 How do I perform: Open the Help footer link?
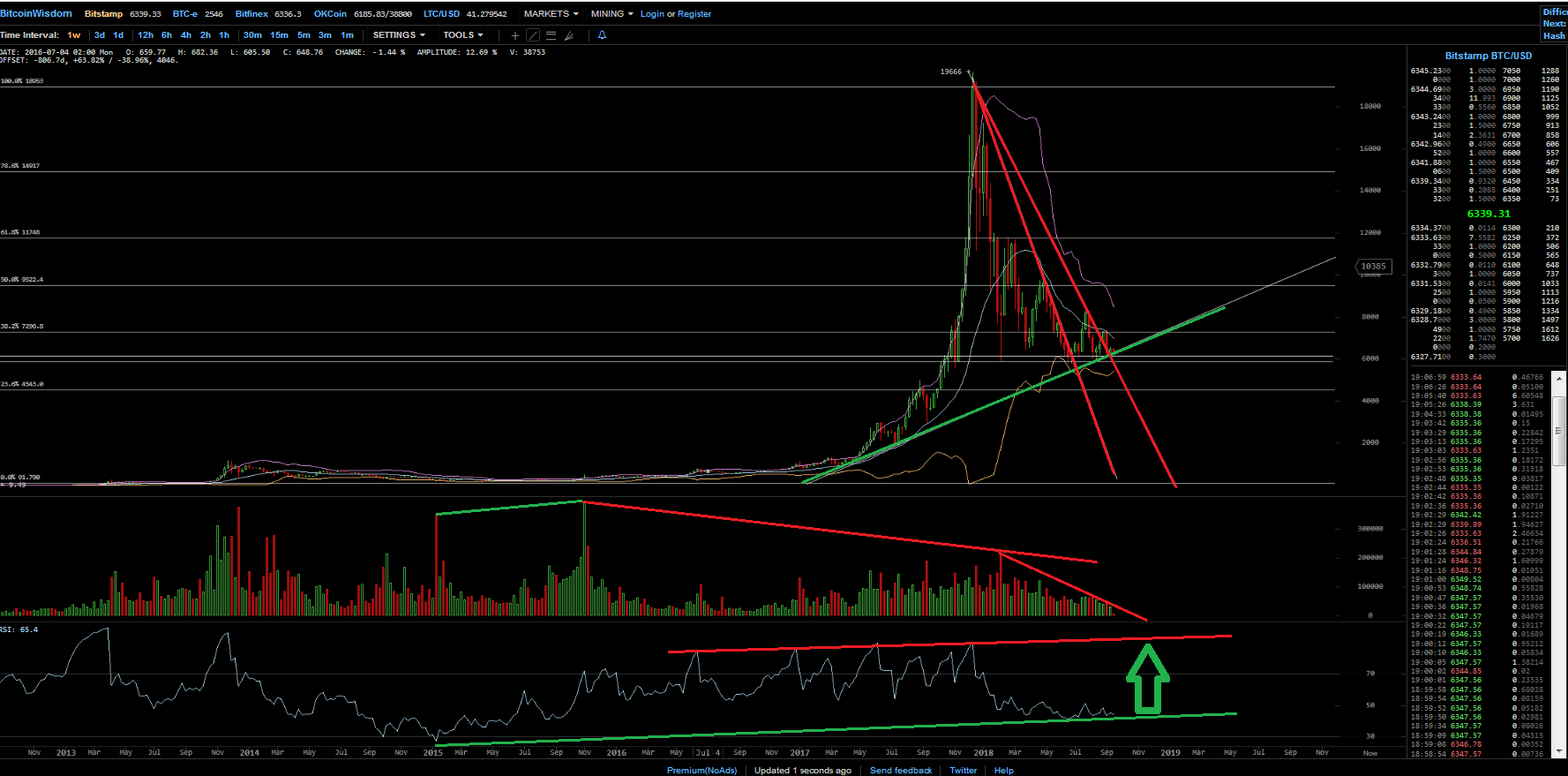1004,771
